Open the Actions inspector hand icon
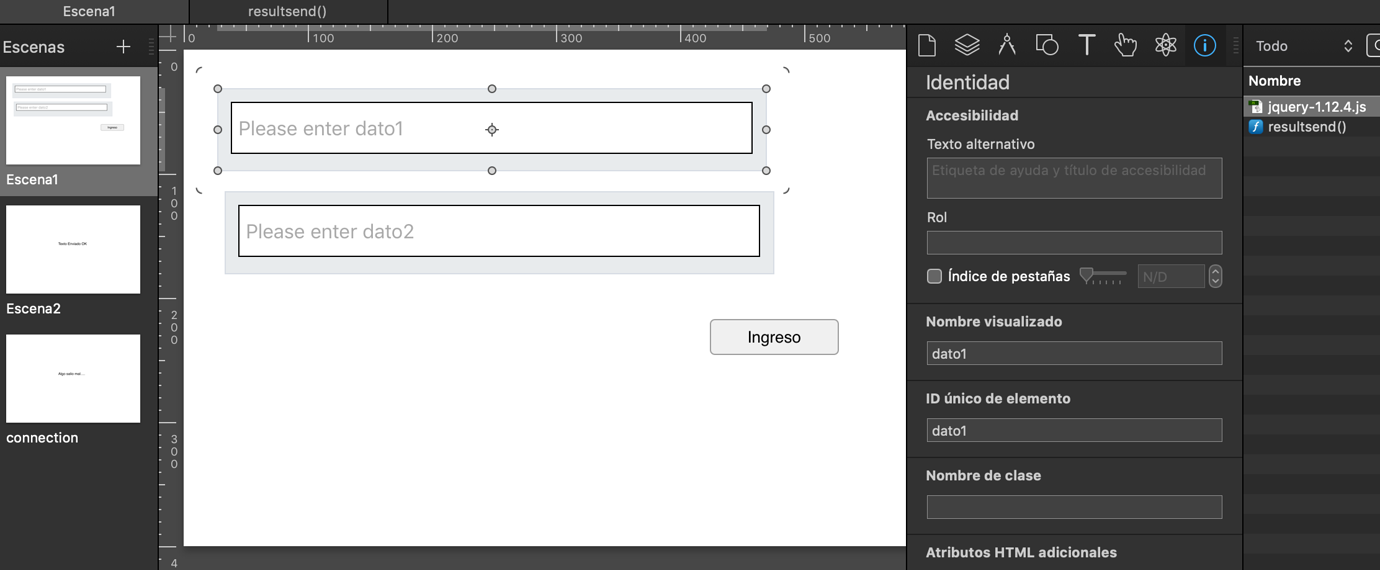This screenshot has height=570, width=1380. pos(1126,45)
